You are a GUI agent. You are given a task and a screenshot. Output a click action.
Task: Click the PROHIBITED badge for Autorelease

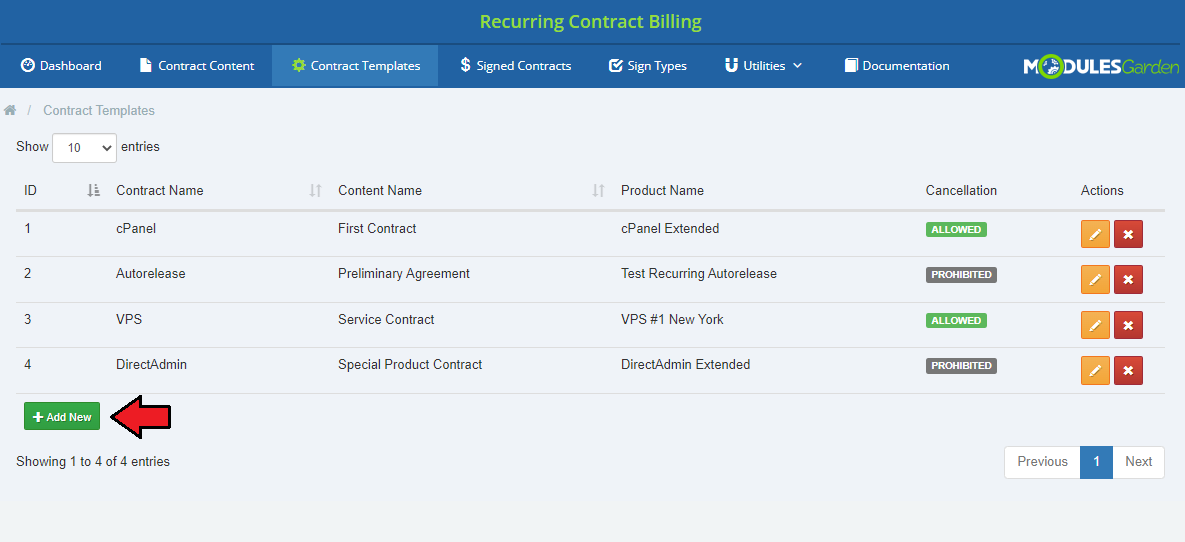(961, 274)
